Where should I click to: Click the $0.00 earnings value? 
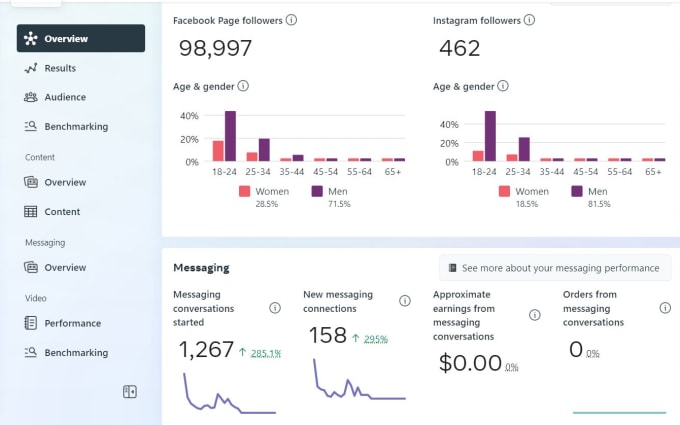point(471,363)
